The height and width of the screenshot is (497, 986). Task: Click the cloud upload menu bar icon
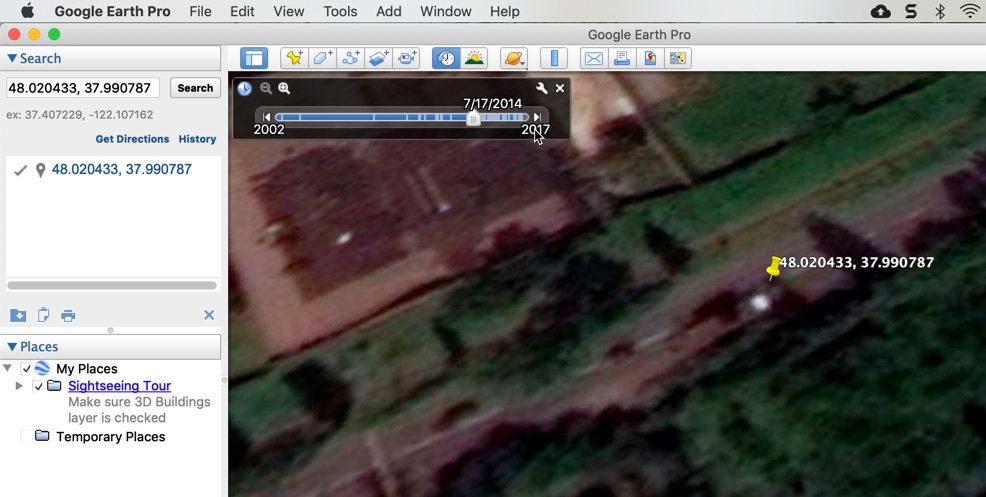(x=880, y=11)
